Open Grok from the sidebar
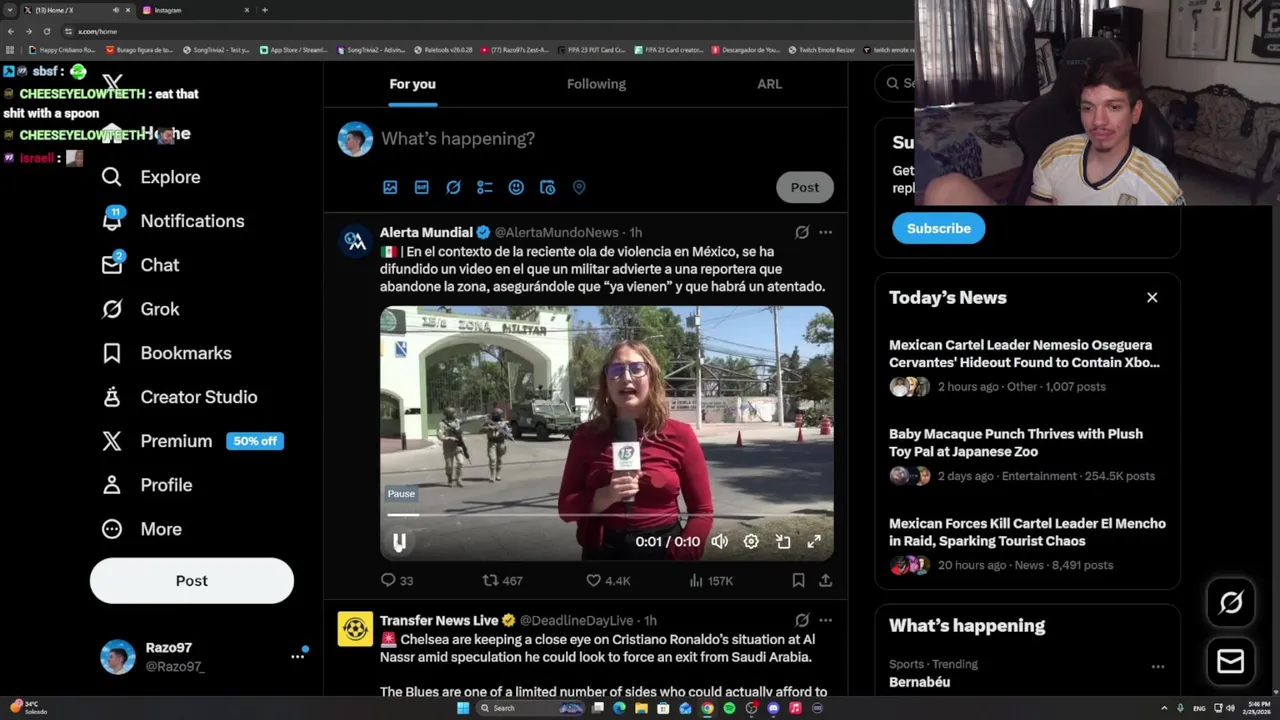This screenshot has width=1280, height=720. point(140,309)
